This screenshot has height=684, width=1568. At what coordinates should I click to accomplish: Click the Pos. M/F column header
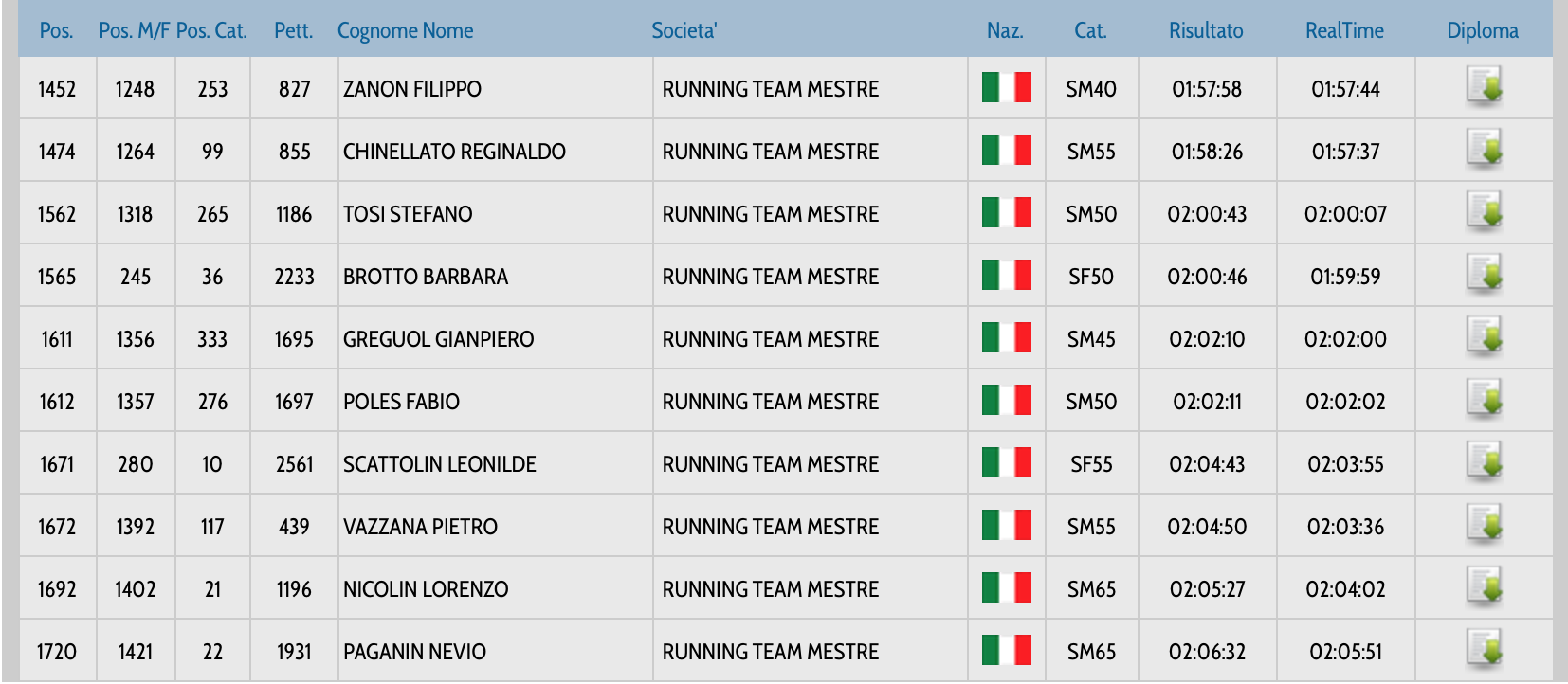coord(135,30)
